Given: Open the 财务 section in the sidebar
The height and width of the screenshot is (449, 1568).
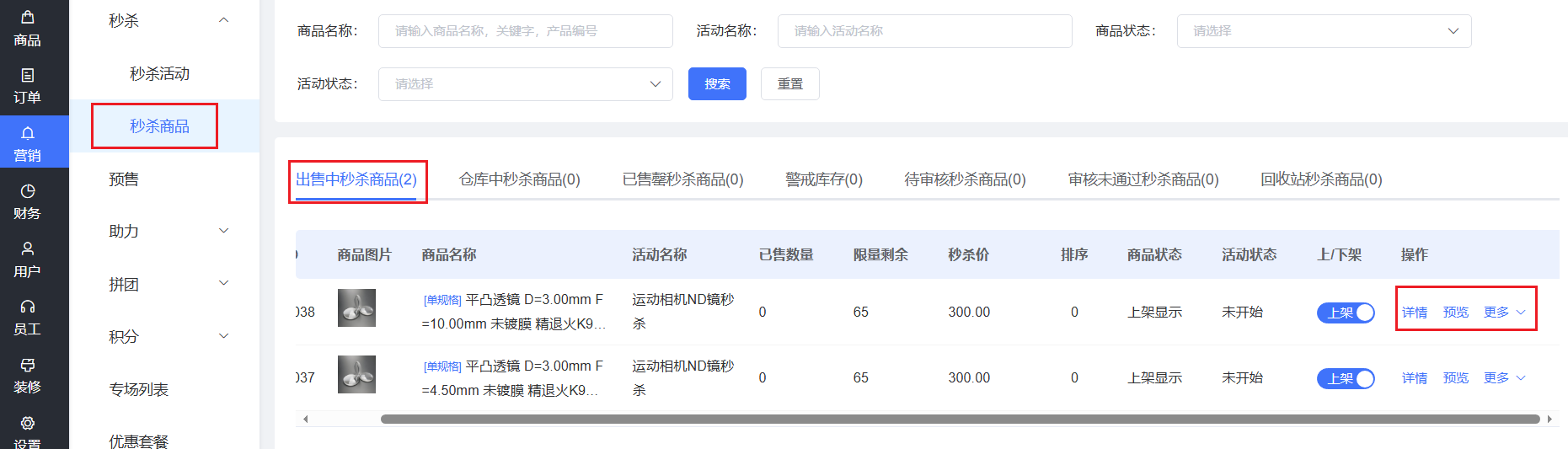Looking at the screenshot, I should pyautogui.click(x=27, y=201).
